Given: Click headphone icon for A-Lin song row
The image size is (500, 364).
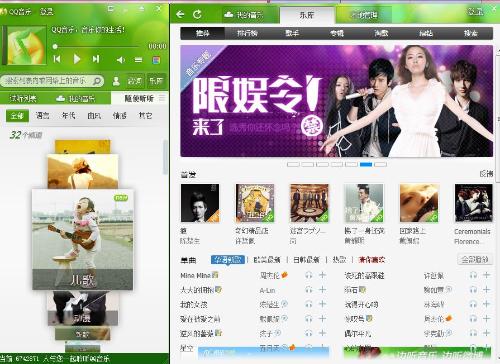Looking at the screenshot, I should tap(309, 290).
